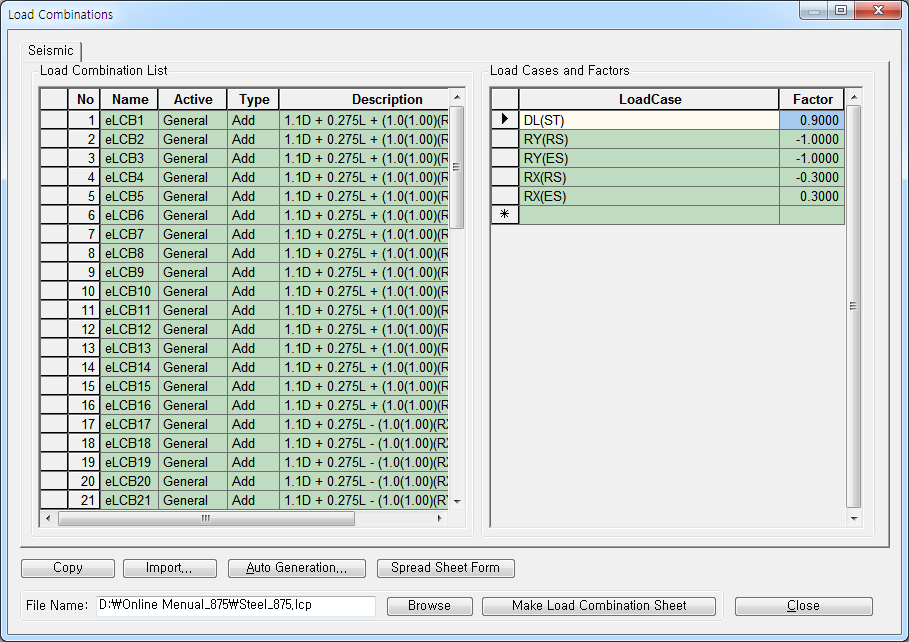
Task: Select the -0.3000 factor cell
Action: tap(812, 177)
